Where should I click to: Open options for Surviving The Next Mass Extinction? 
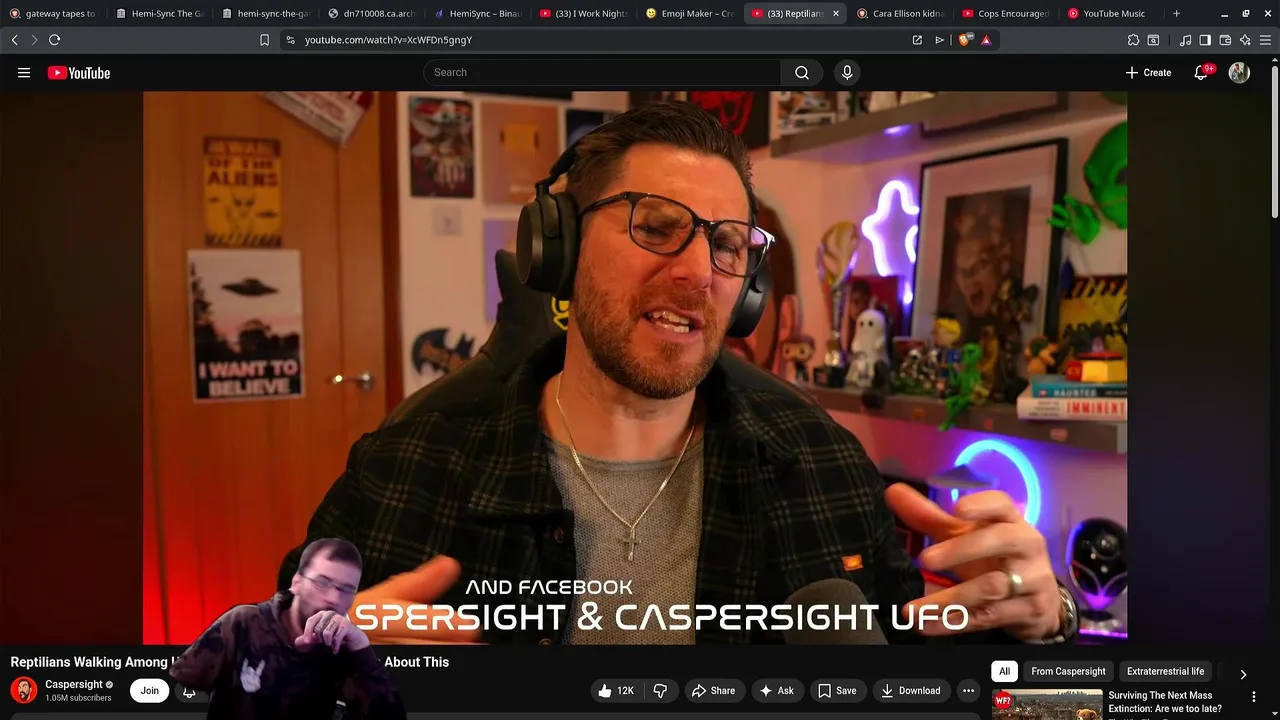tap(1254, 696)
